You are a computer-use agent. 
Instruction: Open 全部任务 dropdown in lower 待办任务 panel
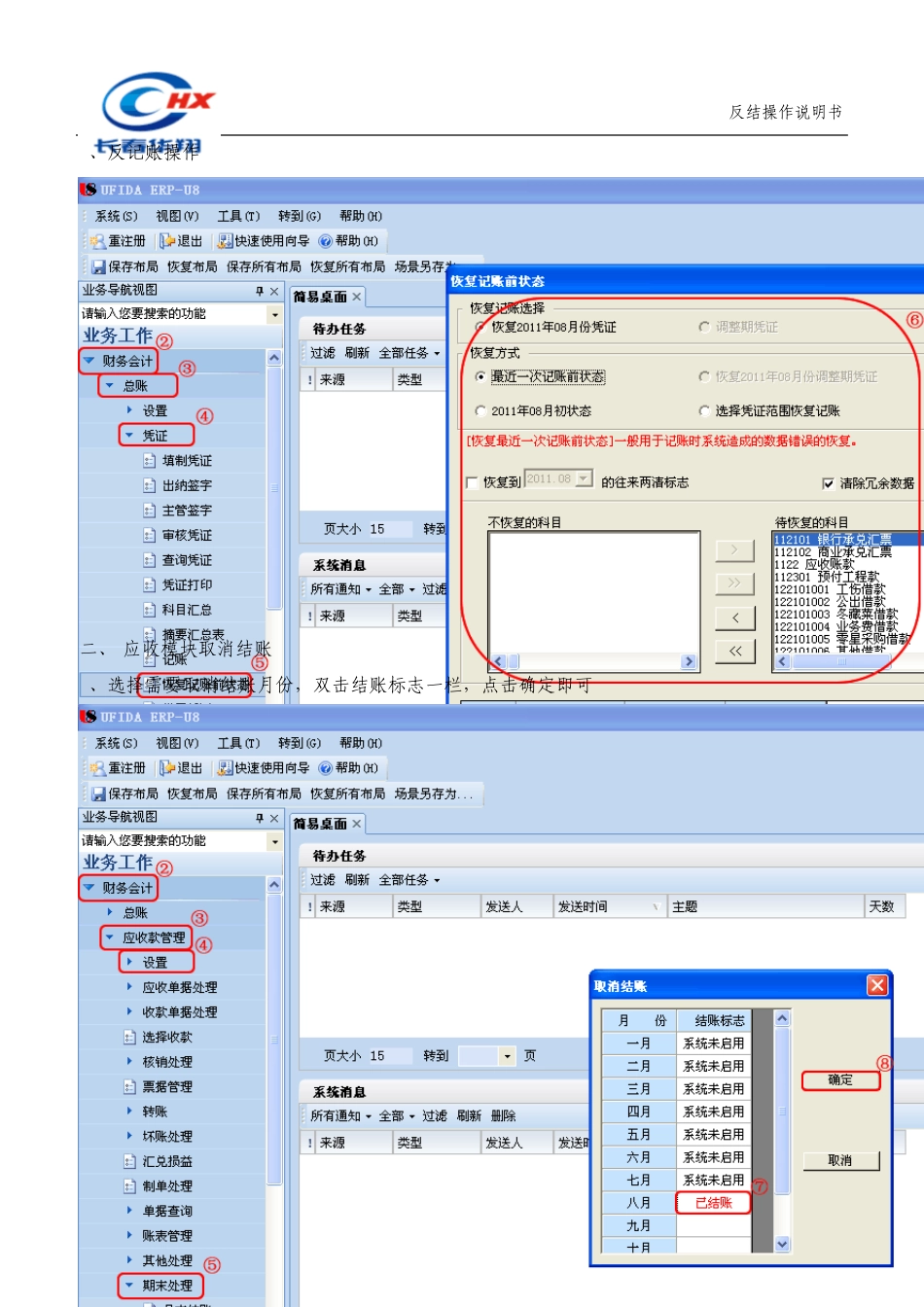click(x=409, y=880)
